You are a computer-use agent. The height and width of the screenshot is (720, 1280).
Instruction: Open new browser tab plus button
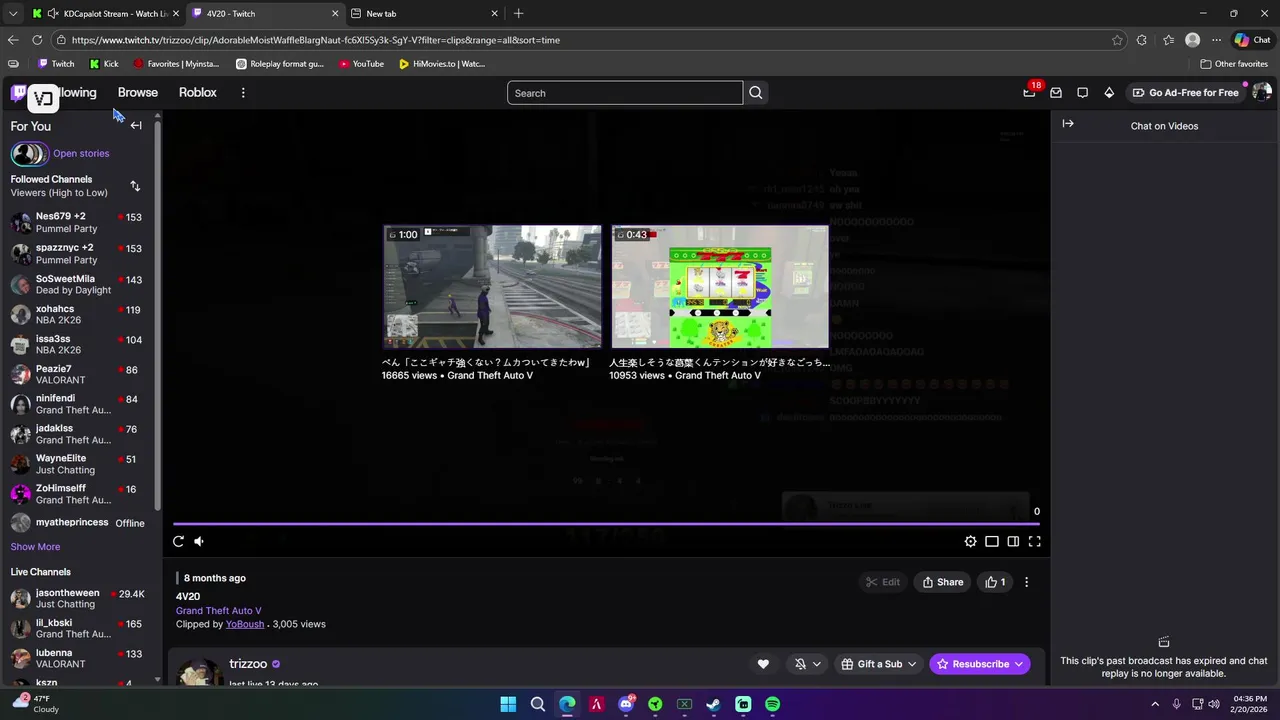[x=518, y=14]
